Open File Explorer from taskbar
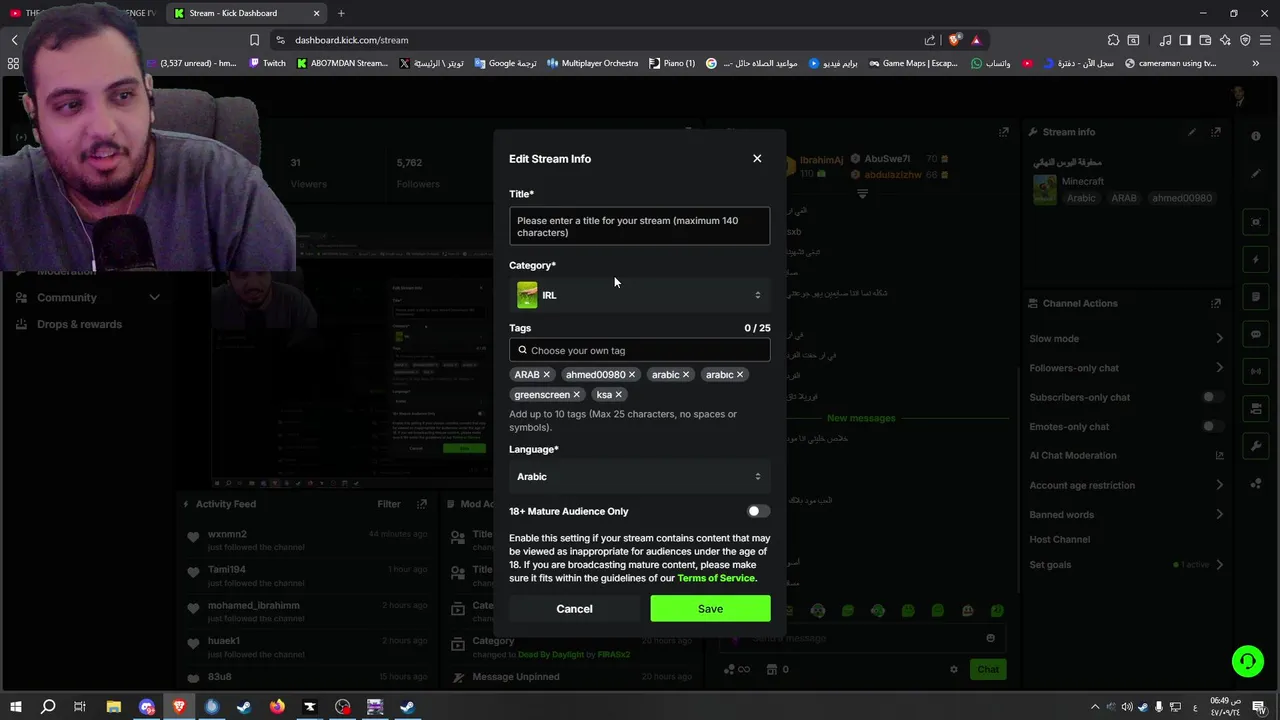The width and height of the screenshot is (1280, 720). pyautogui.click(x=113, y=707)
